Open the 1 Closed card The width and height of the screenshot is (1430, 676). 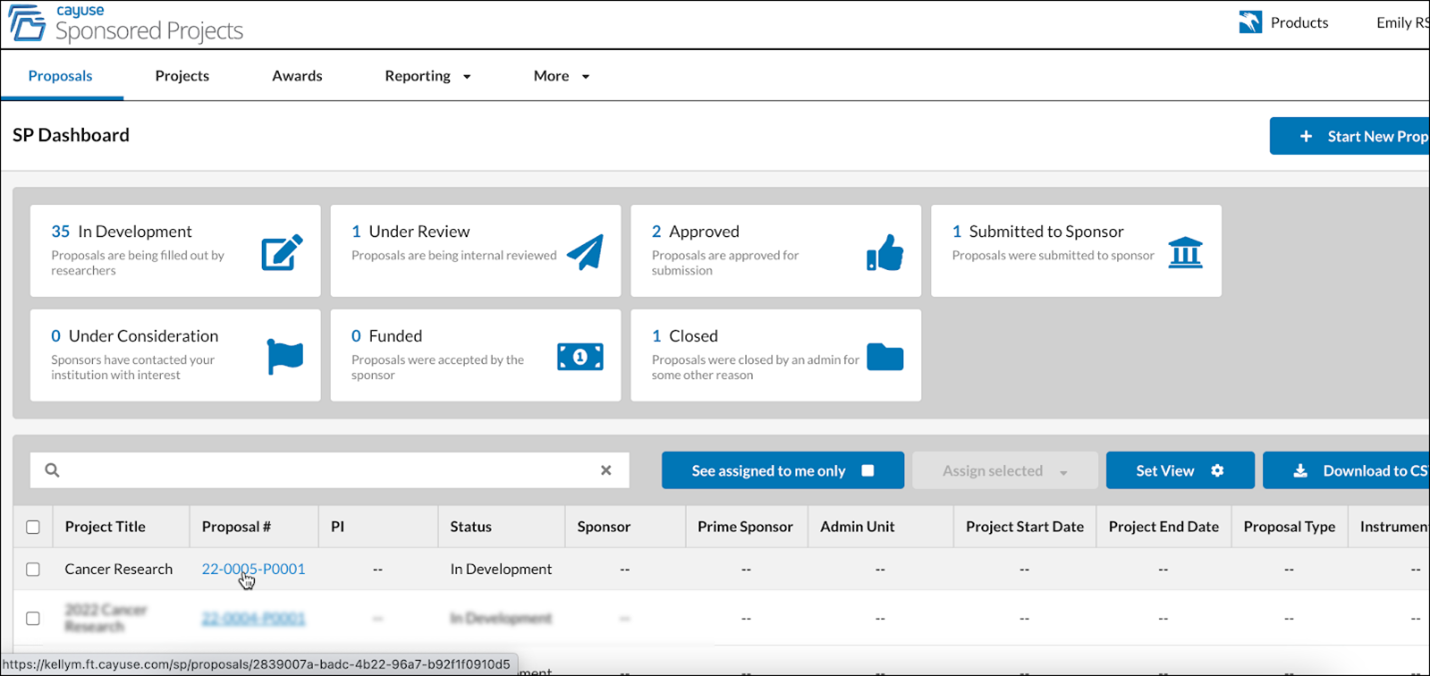[775, 355]
